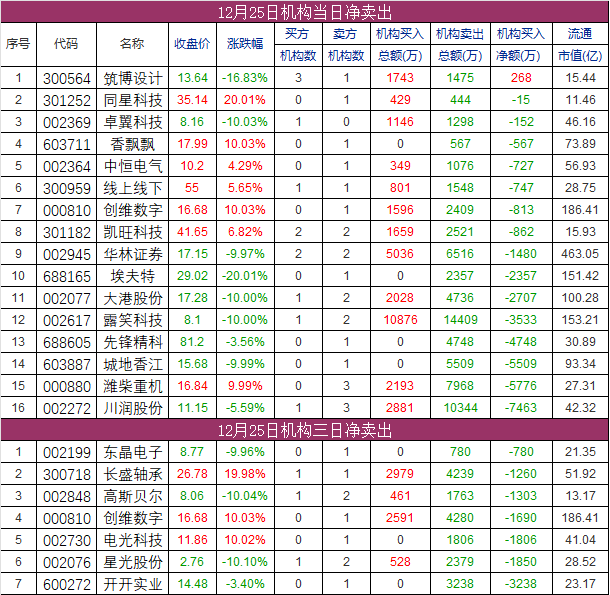This screenshot has width=610, height=595.
Task: Click stock name 中恒电气
Action: [x=133, y=166]
